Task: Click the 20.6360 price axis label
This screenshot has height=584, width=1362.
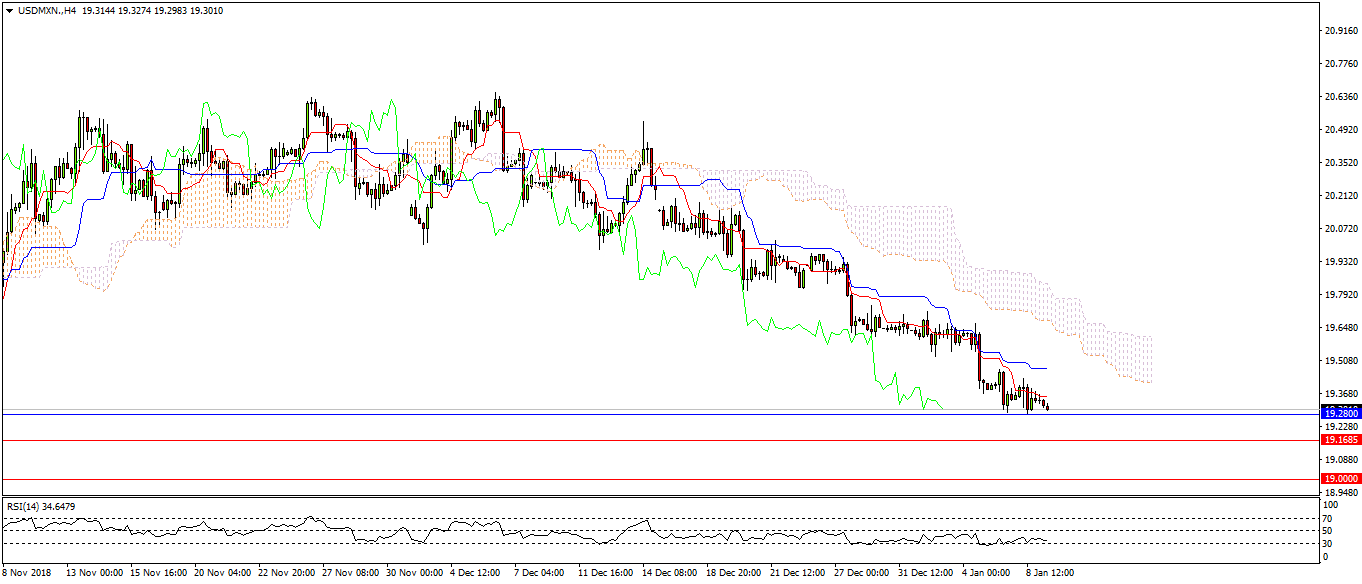Action: [1339, 97]
